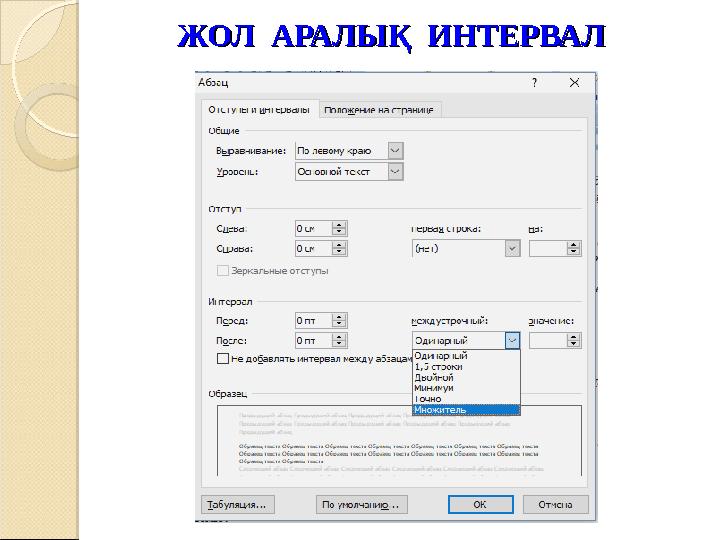Collapse the междустрочный dropdown arrow
720x540 pixels.
point(512,341)
